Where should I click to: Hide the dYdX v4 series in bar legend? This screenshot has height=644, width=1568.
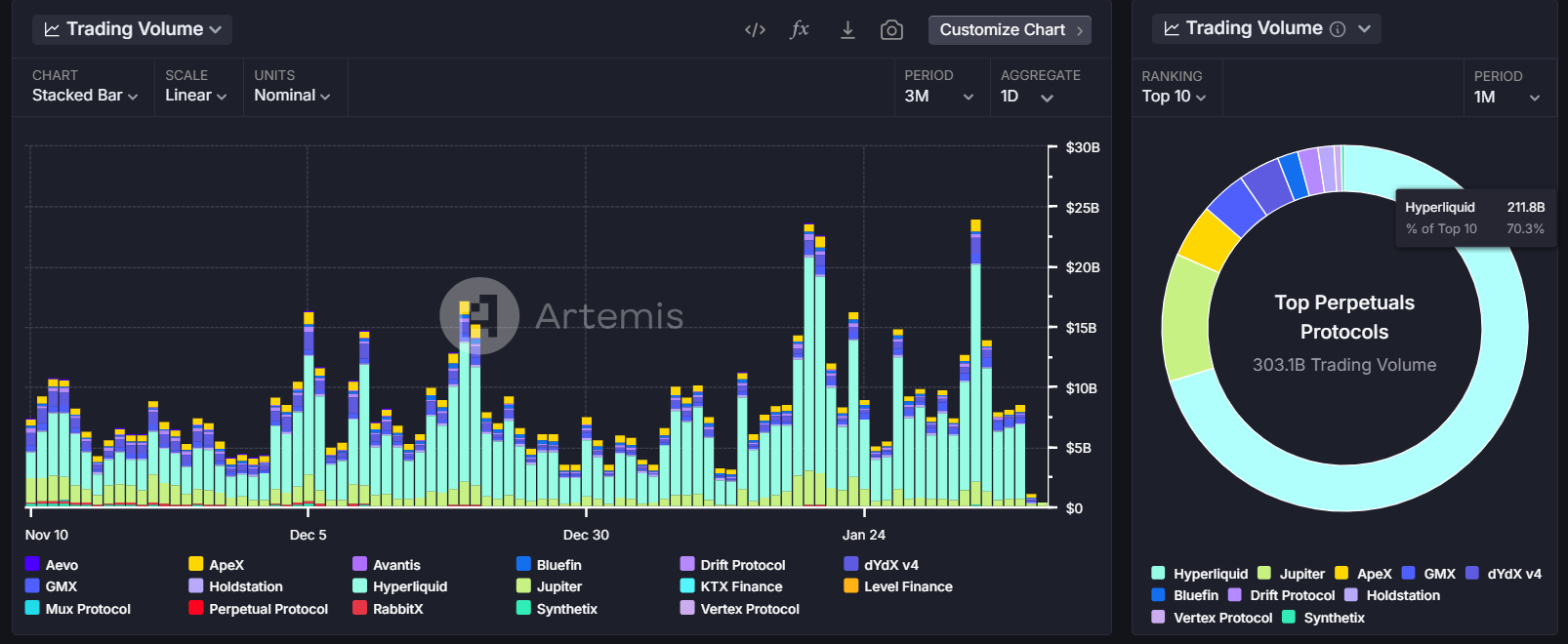coord(890,565)
